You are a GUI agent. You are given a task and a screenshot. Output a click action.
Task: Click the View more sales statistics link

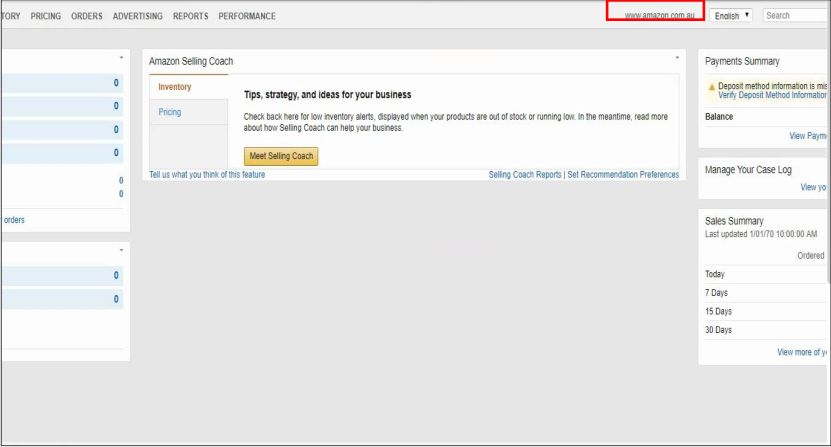pyautogui.click(x=802, y=352)
